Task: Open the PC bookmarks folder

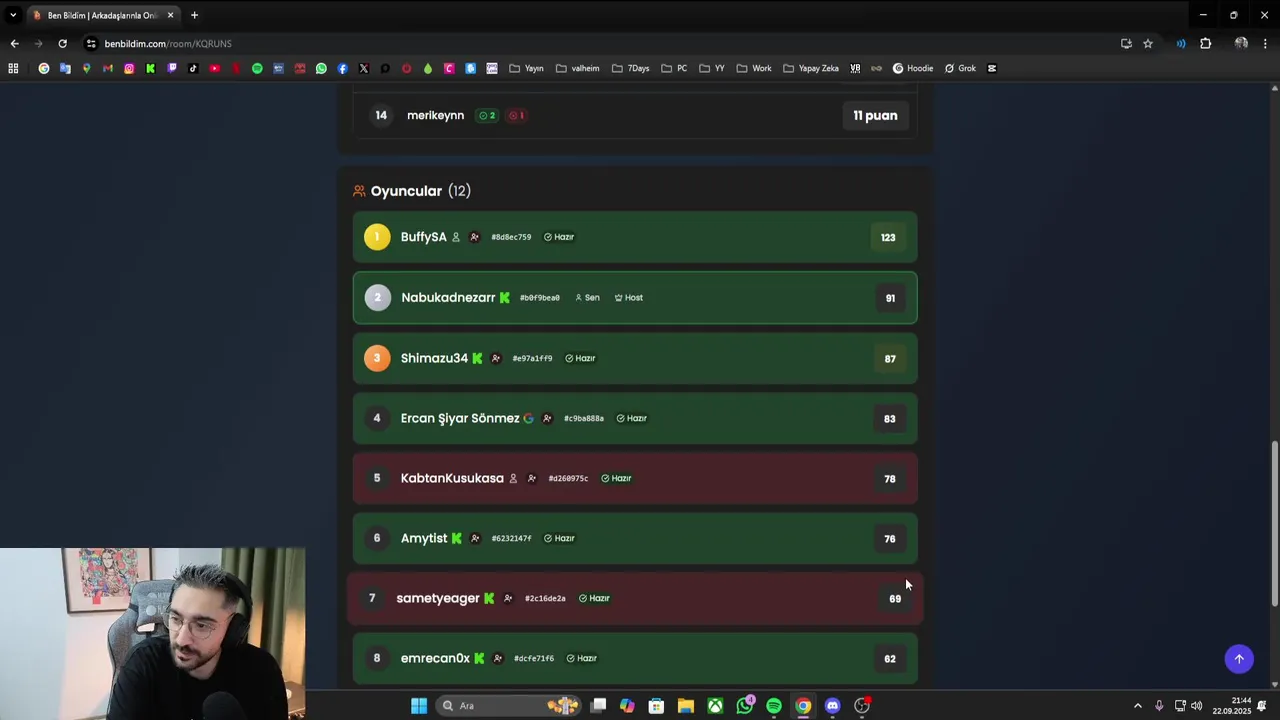Action: [x=675, y=68]
